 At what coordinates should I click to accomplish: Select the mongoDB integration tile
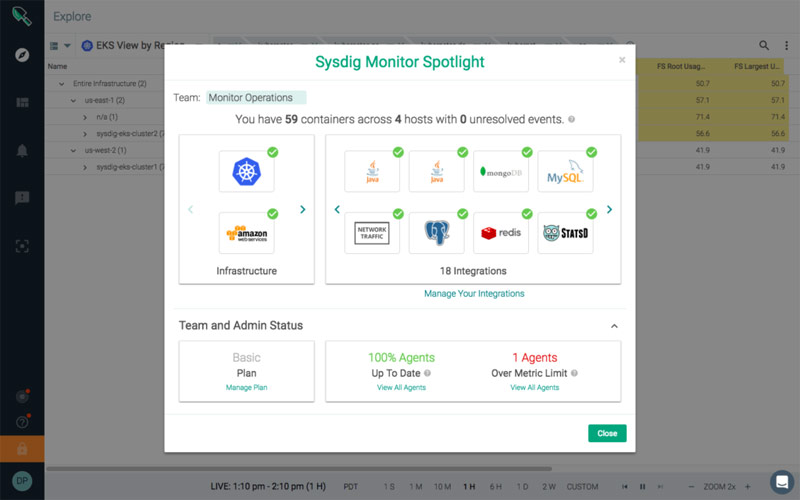click(x=501, y=171)
